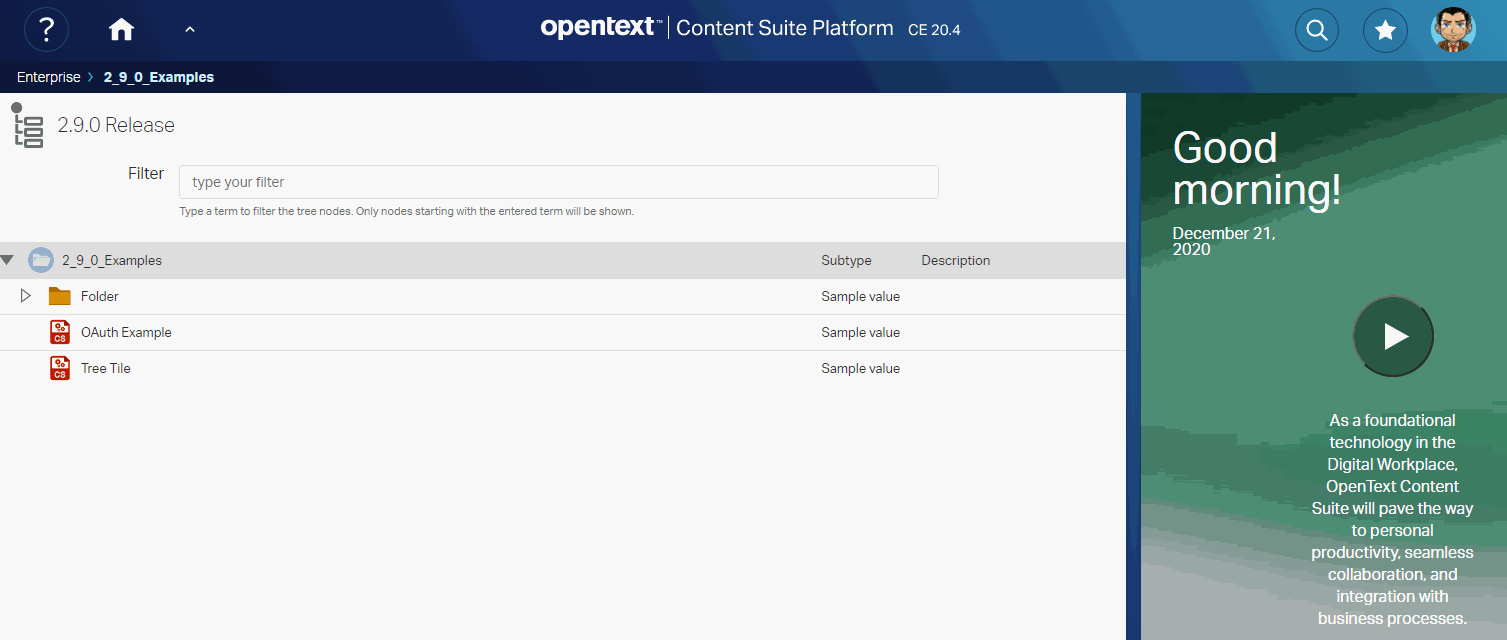Open the help question mark icon
Viewport: 1507px width, 640px height.
pyautogui.click(x=46, y=30)
